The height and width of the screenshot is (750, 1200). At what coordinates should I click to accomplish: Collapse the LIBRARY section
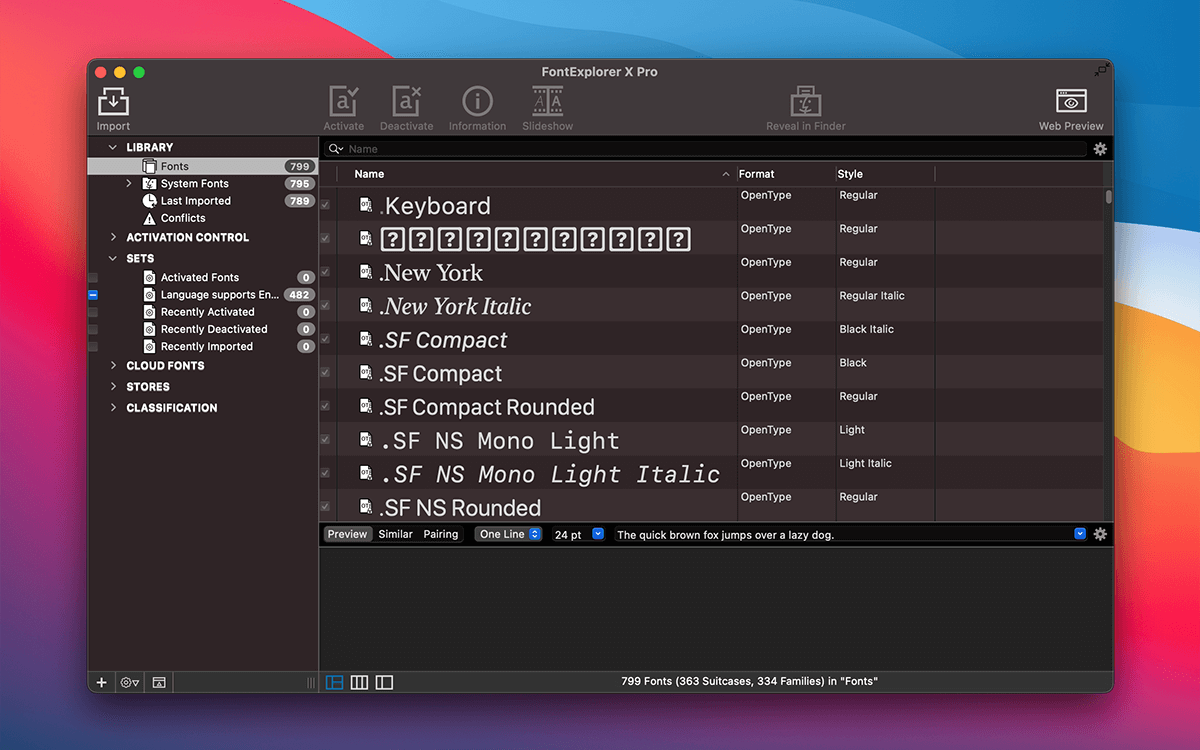tap(113, 147)
